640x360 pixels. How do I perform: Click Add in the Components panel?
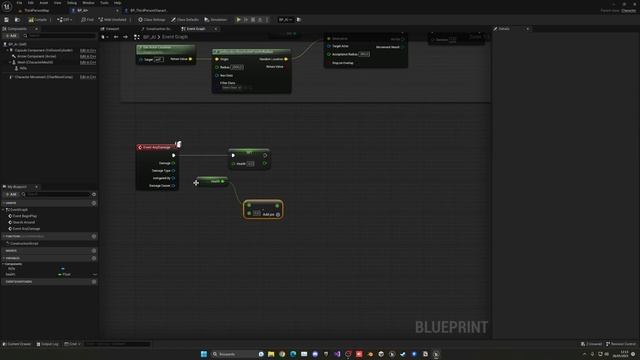pos(11,36)
